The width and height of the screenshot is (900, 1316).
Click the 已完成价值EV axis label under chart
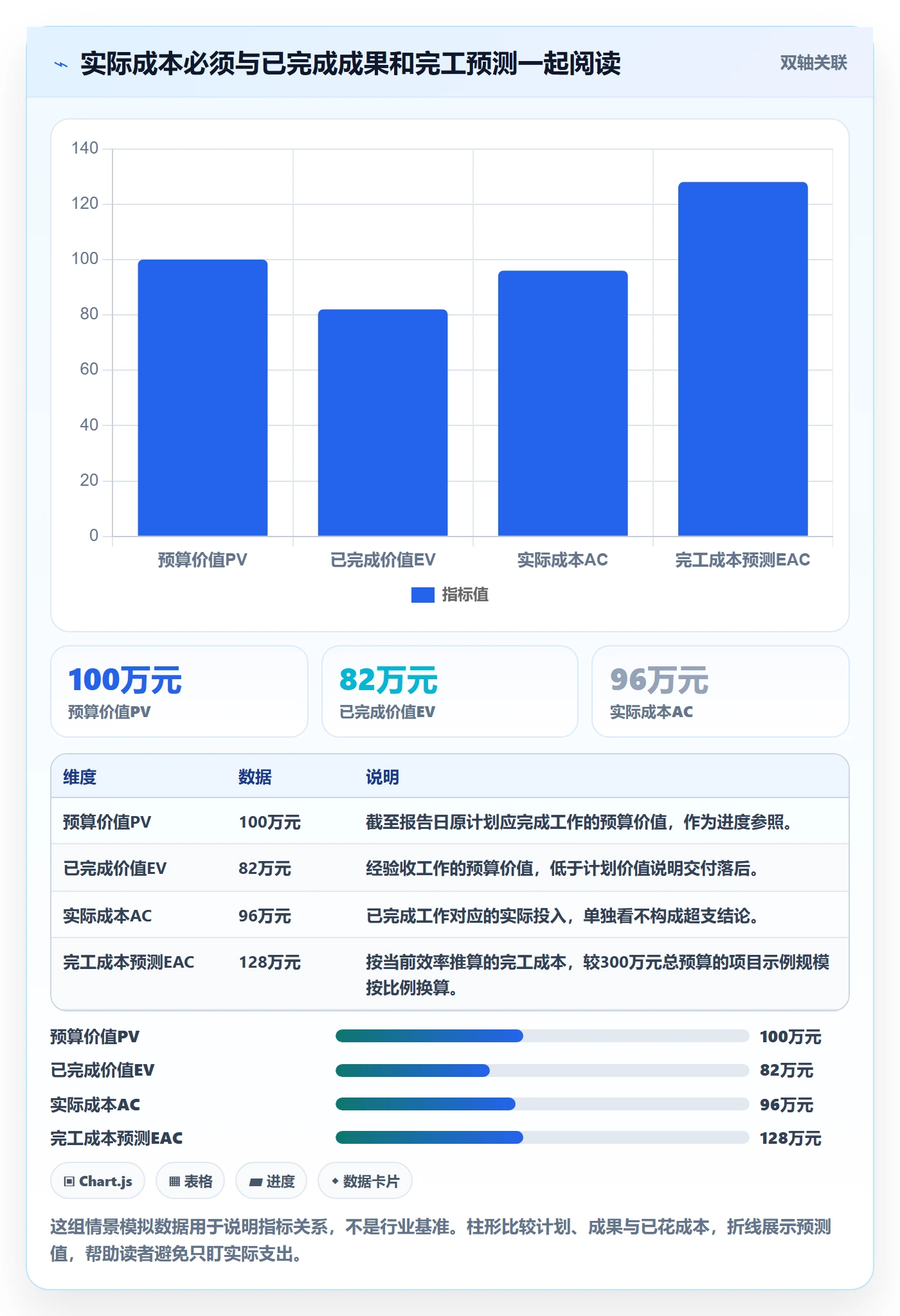[x=382, y=560]
